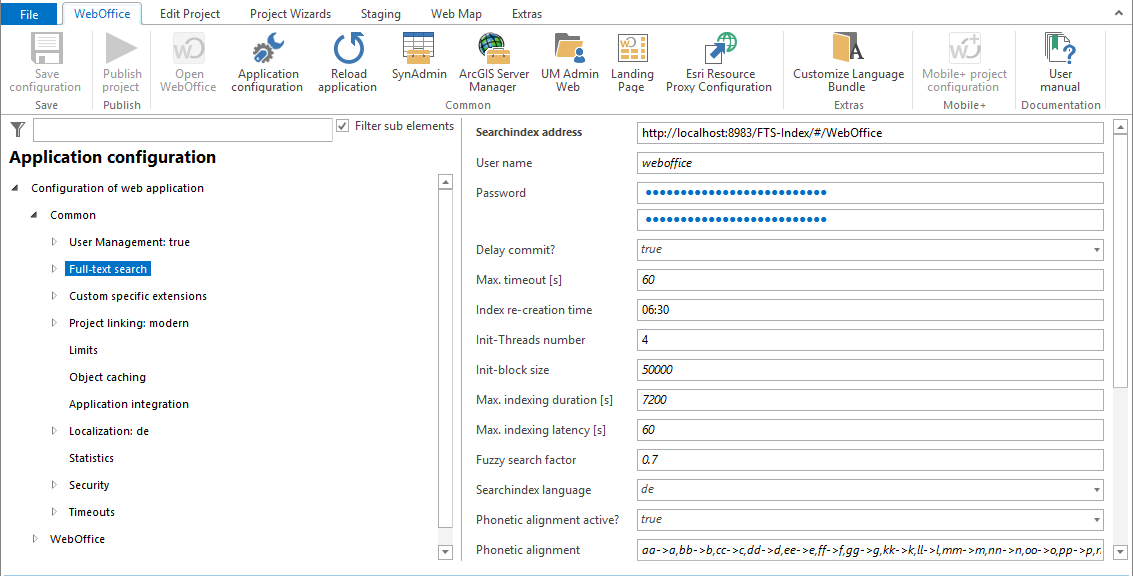Viewport: 1133px width, 576px height.
Task: Open Application configuration from the ribbon
Action: coord(267,63)
